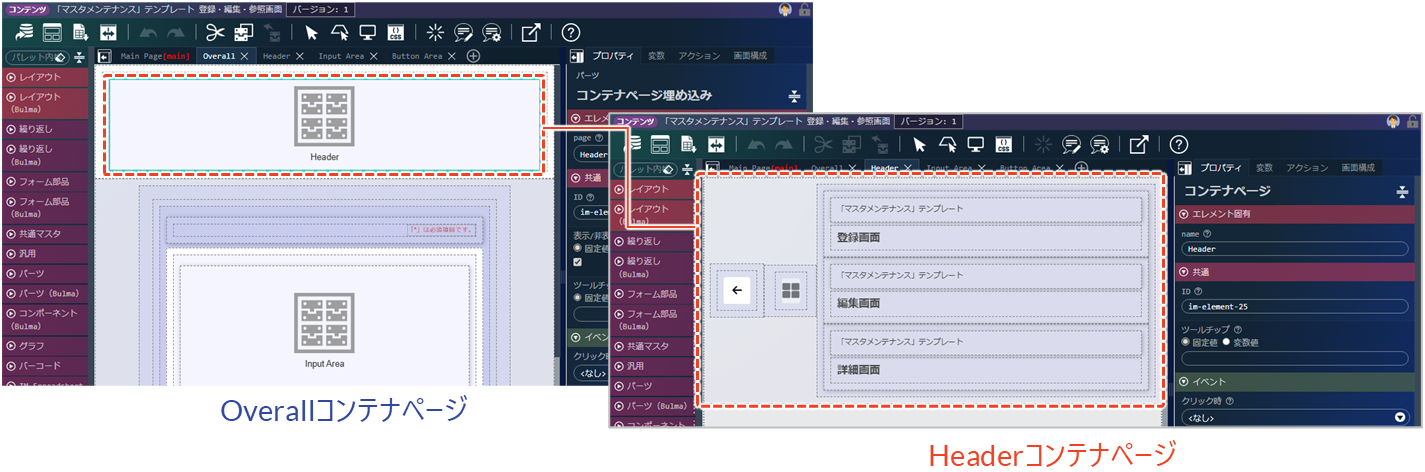
Task: Click the help question mark in right toolbar
Action: click(1179, 145)
